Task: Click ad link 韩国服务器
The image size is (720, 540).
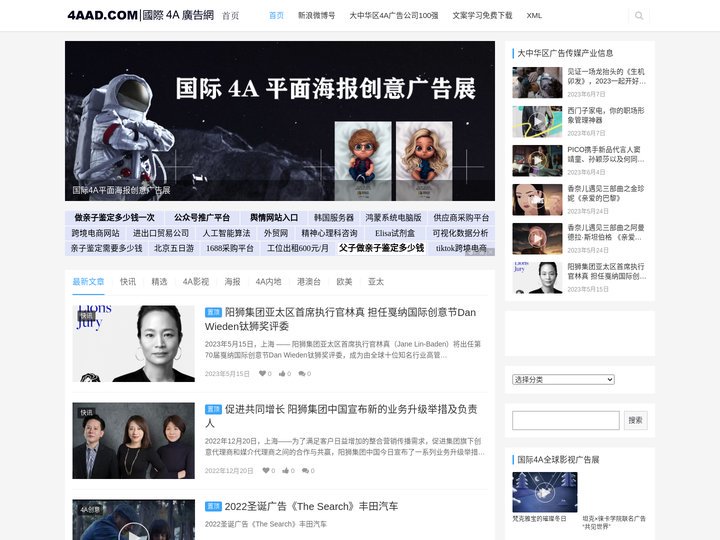Action: 334,218
